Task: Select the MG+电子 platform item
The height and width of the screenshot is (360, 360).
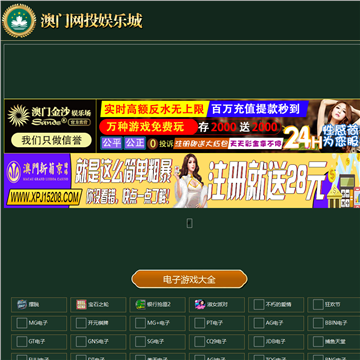Action: 158,323
